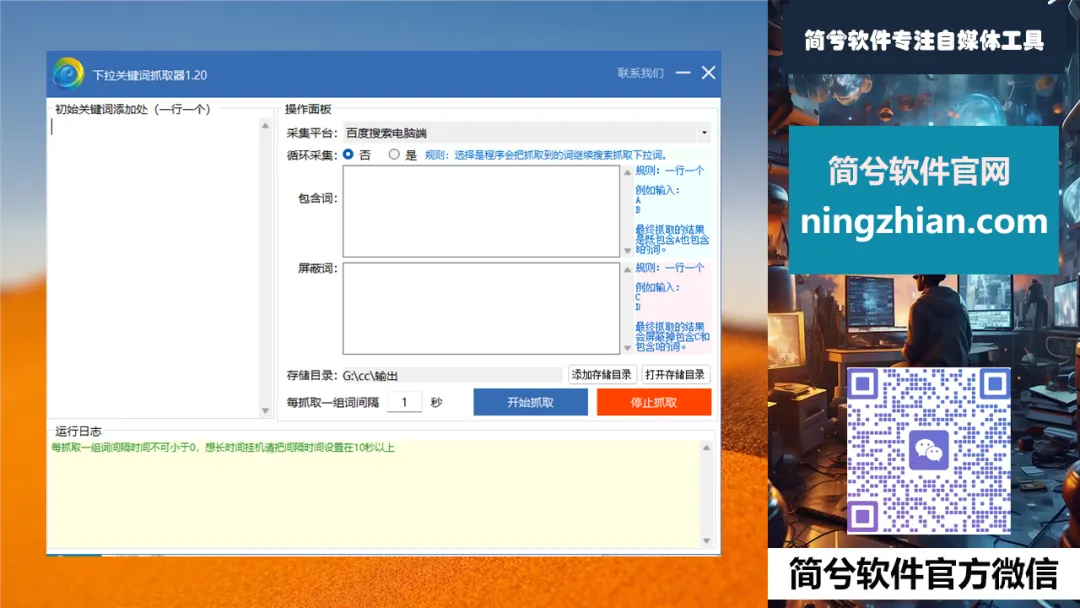Click the blue 开始抓取 button
Screen dimensions: 1080x608
pyautogui.click(x=530, y=402)
